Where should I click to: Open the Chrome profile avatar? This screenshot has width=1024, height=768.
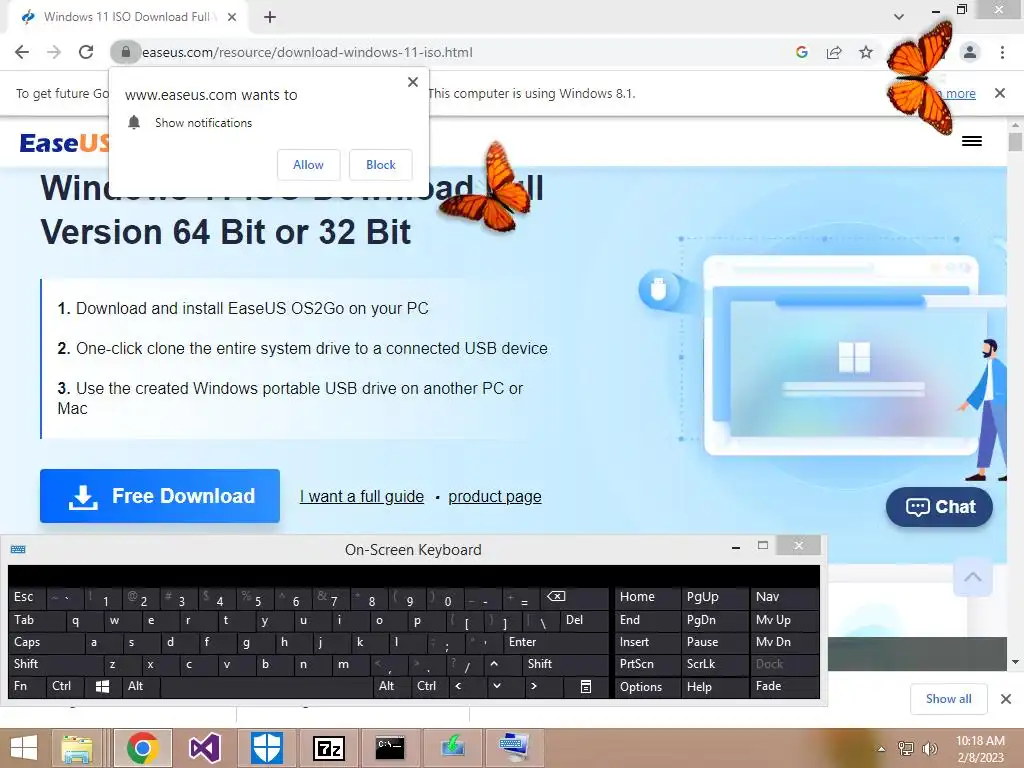970,52
